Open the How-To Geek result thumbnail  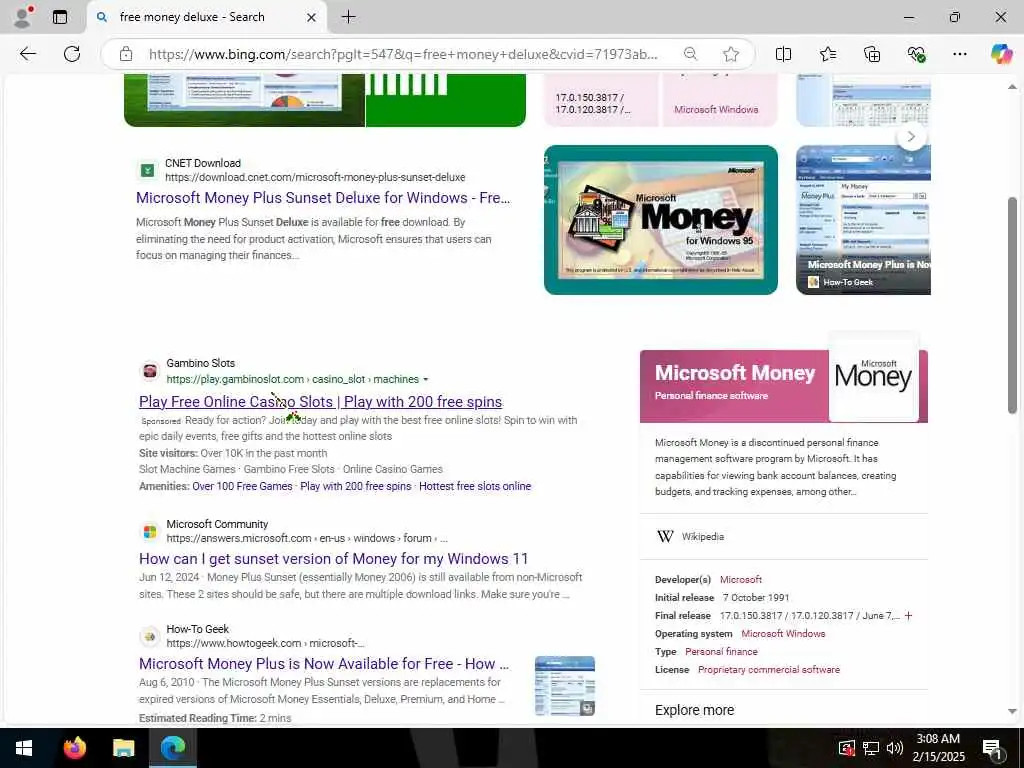(x=565, y=686)
